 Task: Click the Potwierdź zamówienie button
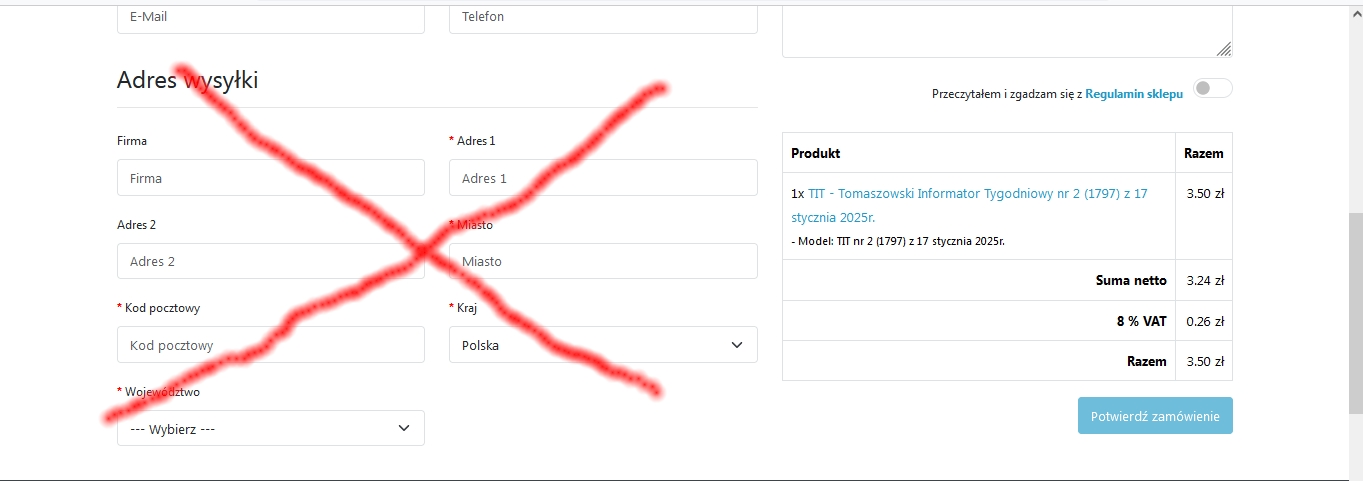[x=1155, y=416]
